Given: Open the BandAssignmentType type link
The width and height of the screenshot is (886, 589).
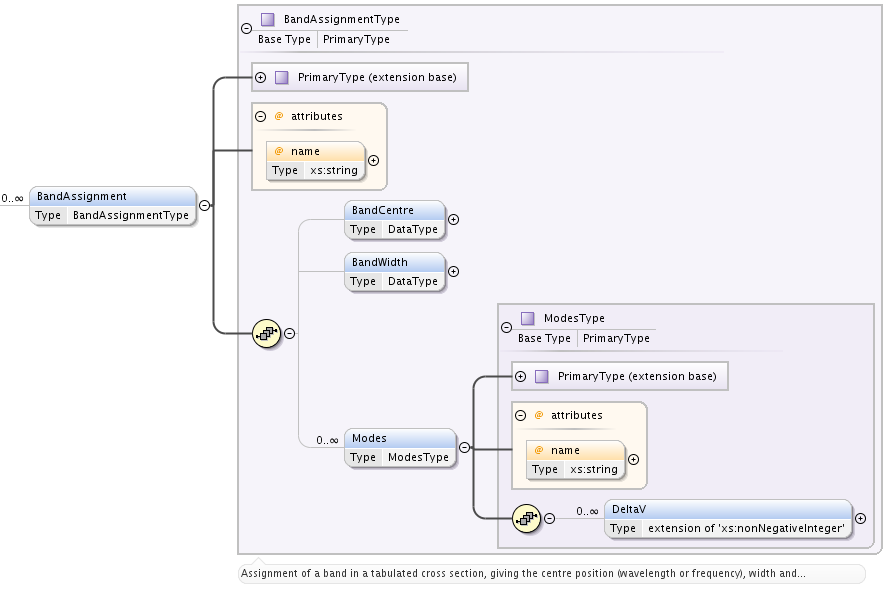Looking at the screenshot, I should click(131, 215).
